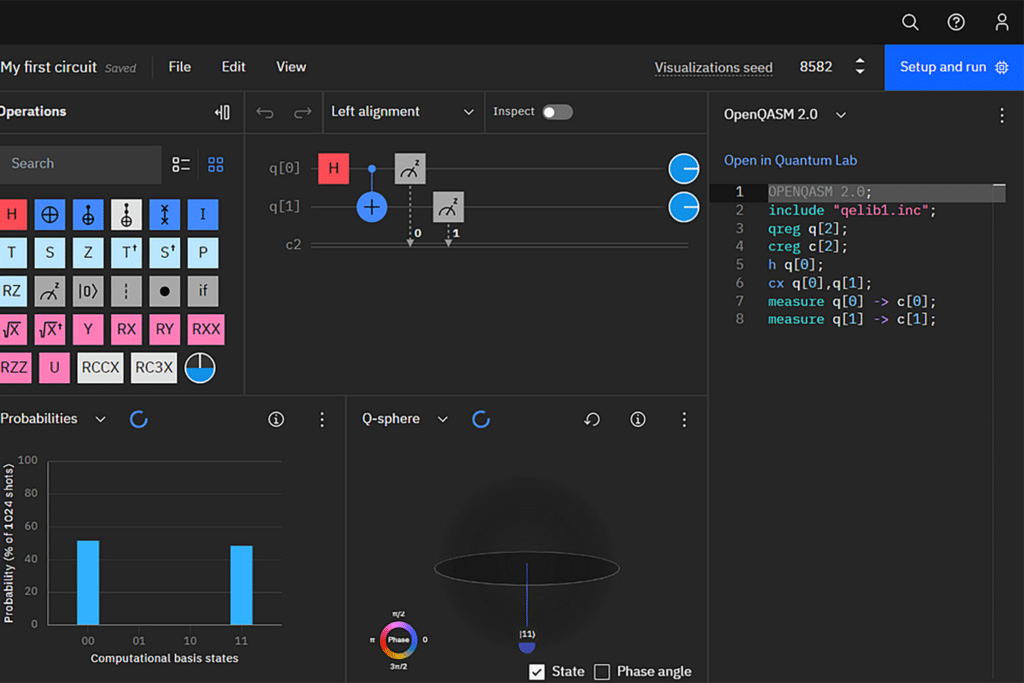The height and width of the screenshot is (683, 1024).
Task: Open the Q-sphere view dropdown
Action: pos(405,419)
